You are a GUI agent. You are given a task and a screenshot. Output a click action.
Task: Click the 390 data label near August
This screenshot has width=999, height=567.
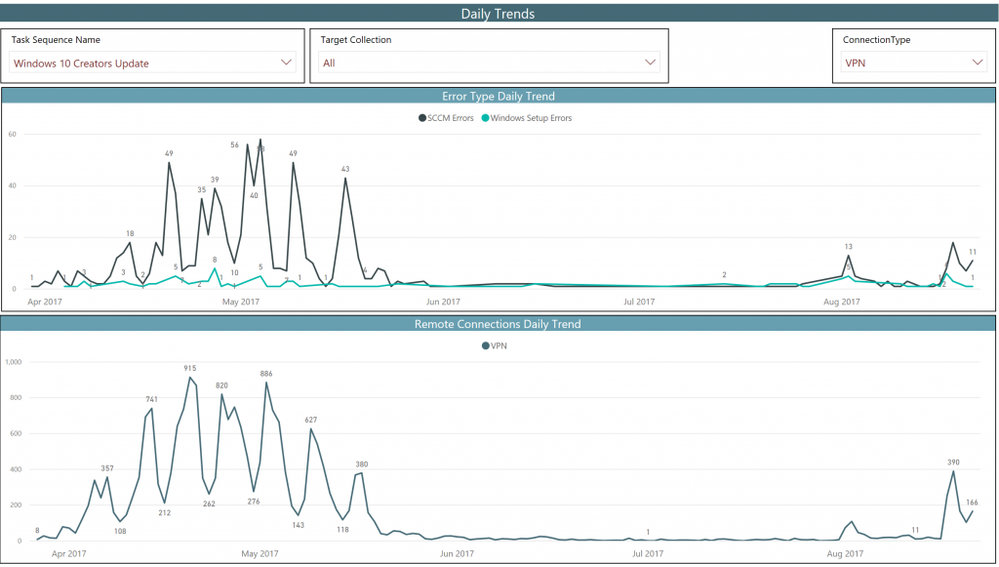tap(953, 463)
